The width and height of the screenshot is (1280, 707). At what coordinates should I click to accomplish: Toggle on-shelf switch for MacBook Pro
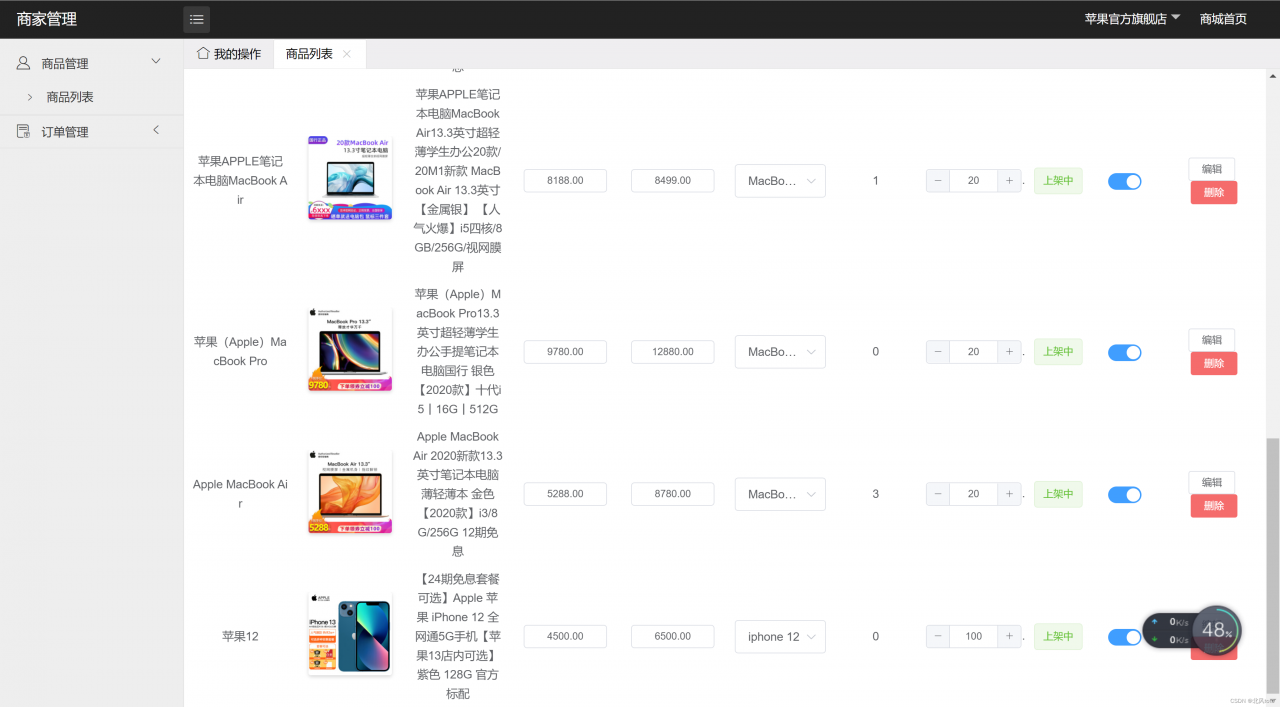point(1124,352)
